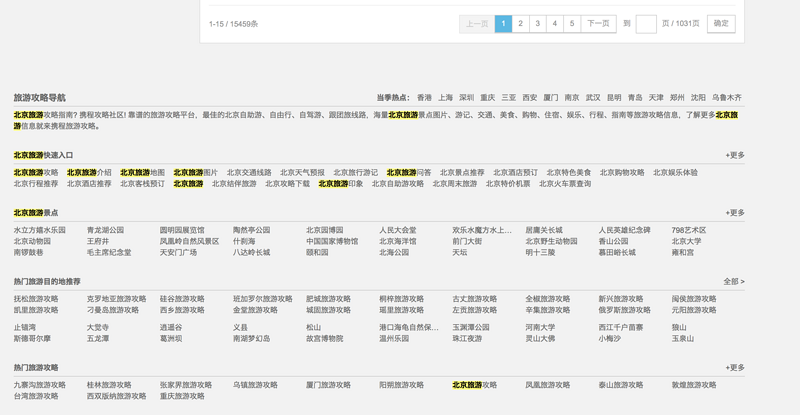Open 北京火车票查询 link
This screenshot has width=800, height=415.
[565, 184]
